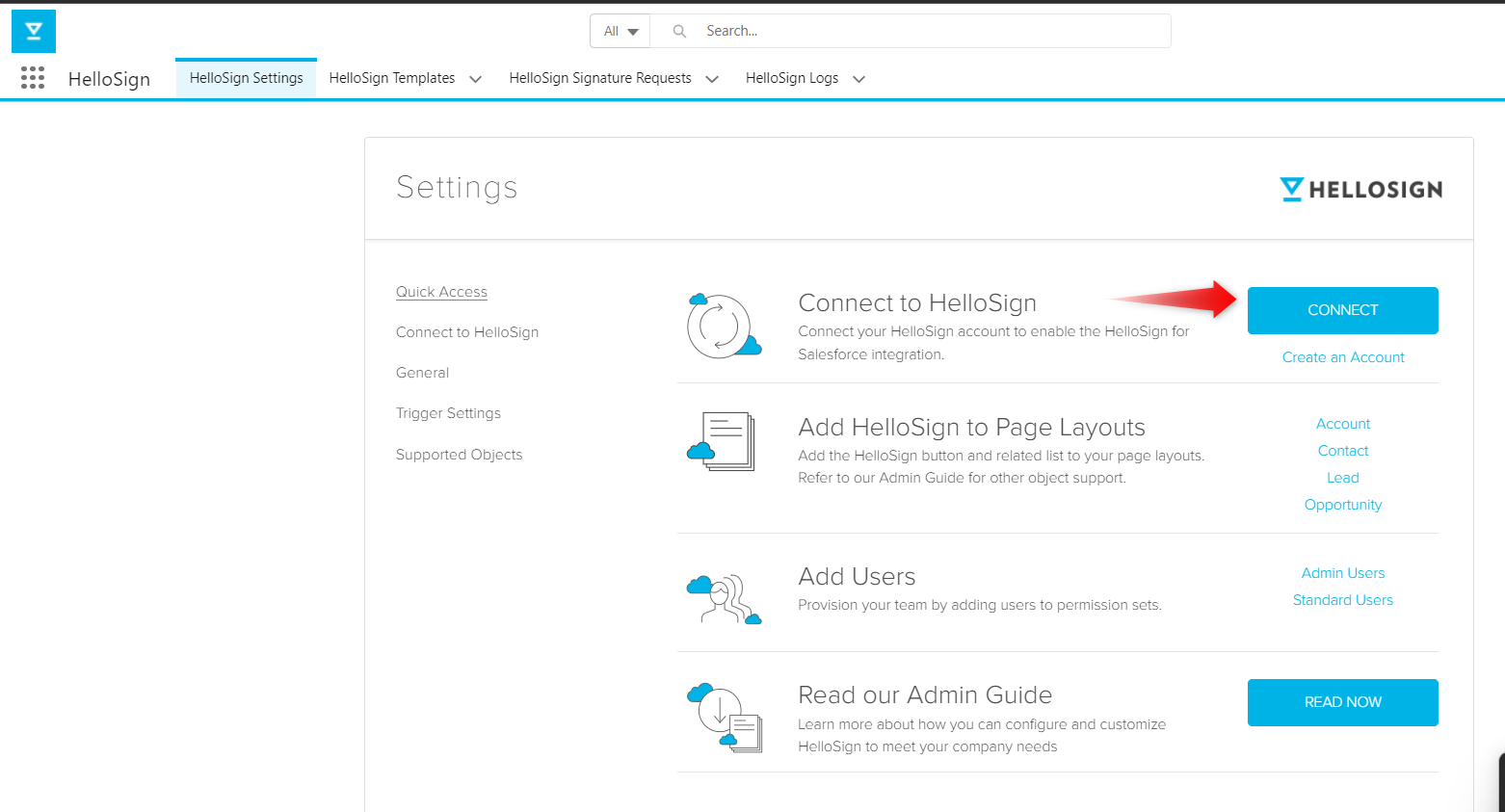Open the Admin Users link
This screenshot has height=812, width=1505.
1342,572
